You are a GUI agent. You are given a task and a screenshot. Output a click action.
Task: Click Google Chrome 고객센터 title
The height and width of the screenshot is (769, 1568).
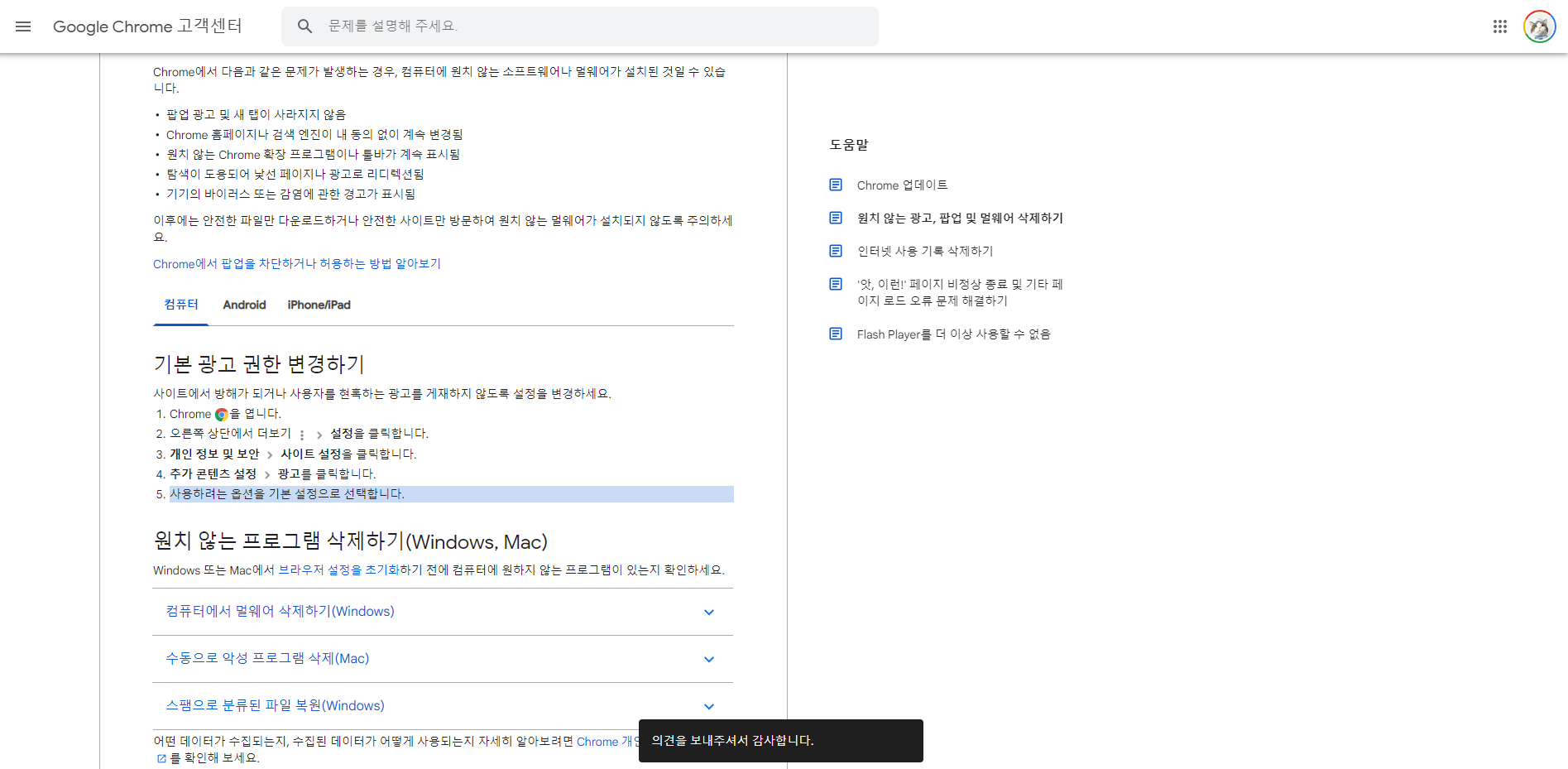[x=147, y=26]
